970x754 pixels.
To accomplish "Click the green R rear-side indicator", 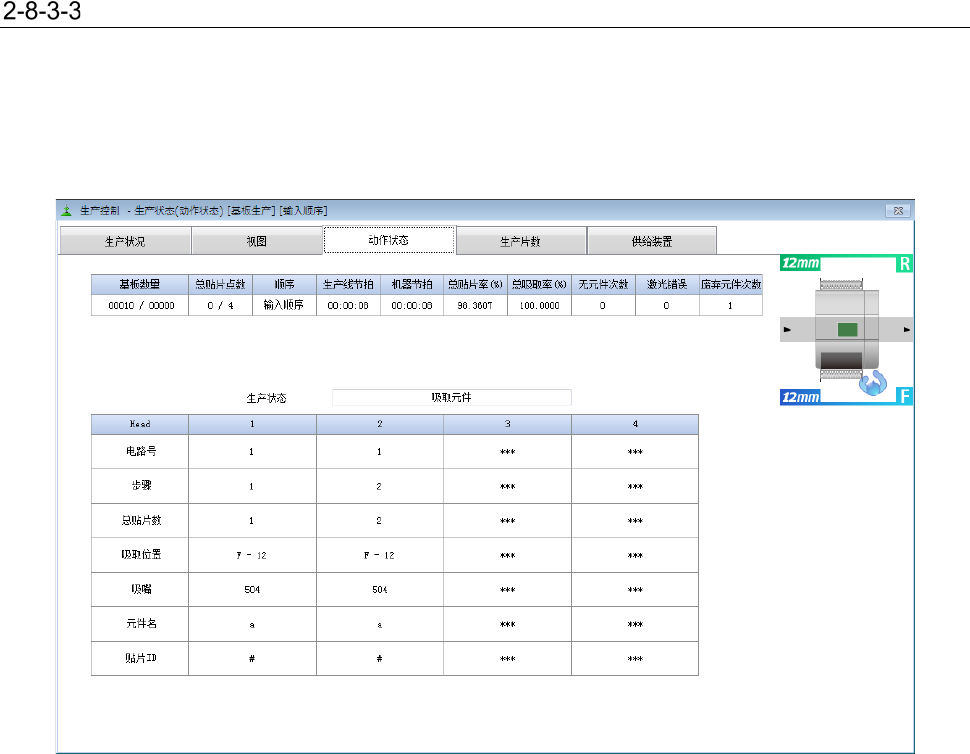I will [x=904, y=263].
